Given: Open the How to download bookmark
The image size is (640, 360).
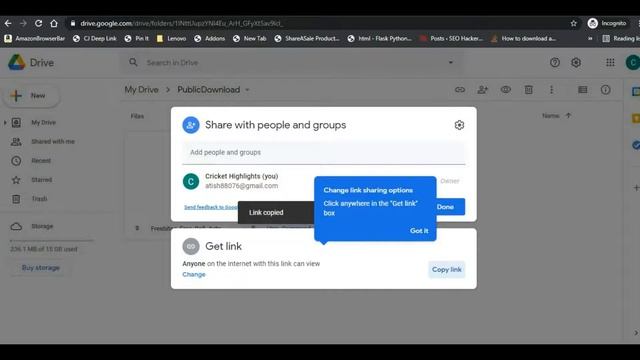Looking at the screenshot, I should [524, 38].
